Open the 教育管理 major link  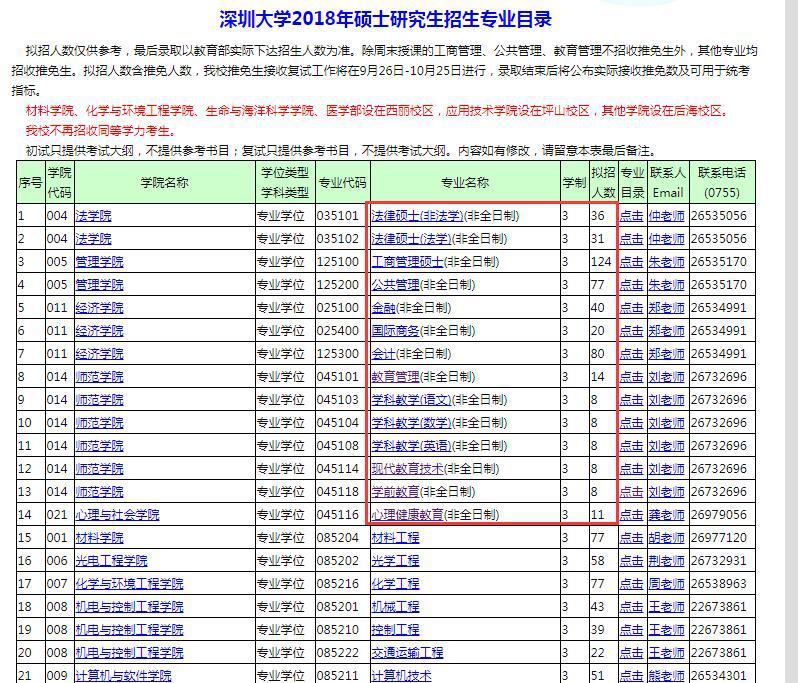(x=395, y=377)
